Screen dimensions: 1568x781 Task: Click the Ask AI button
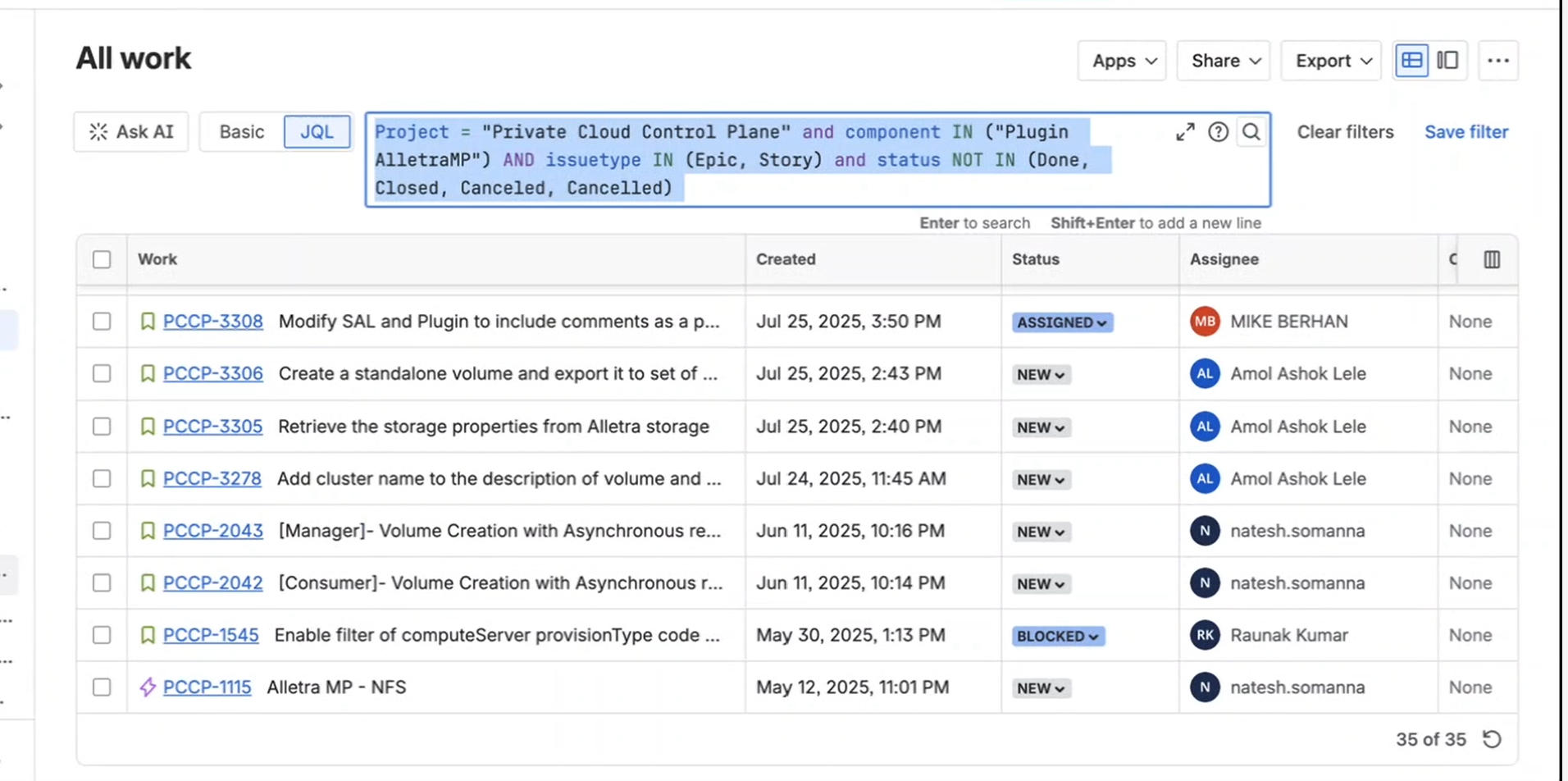tap(131, 132)
